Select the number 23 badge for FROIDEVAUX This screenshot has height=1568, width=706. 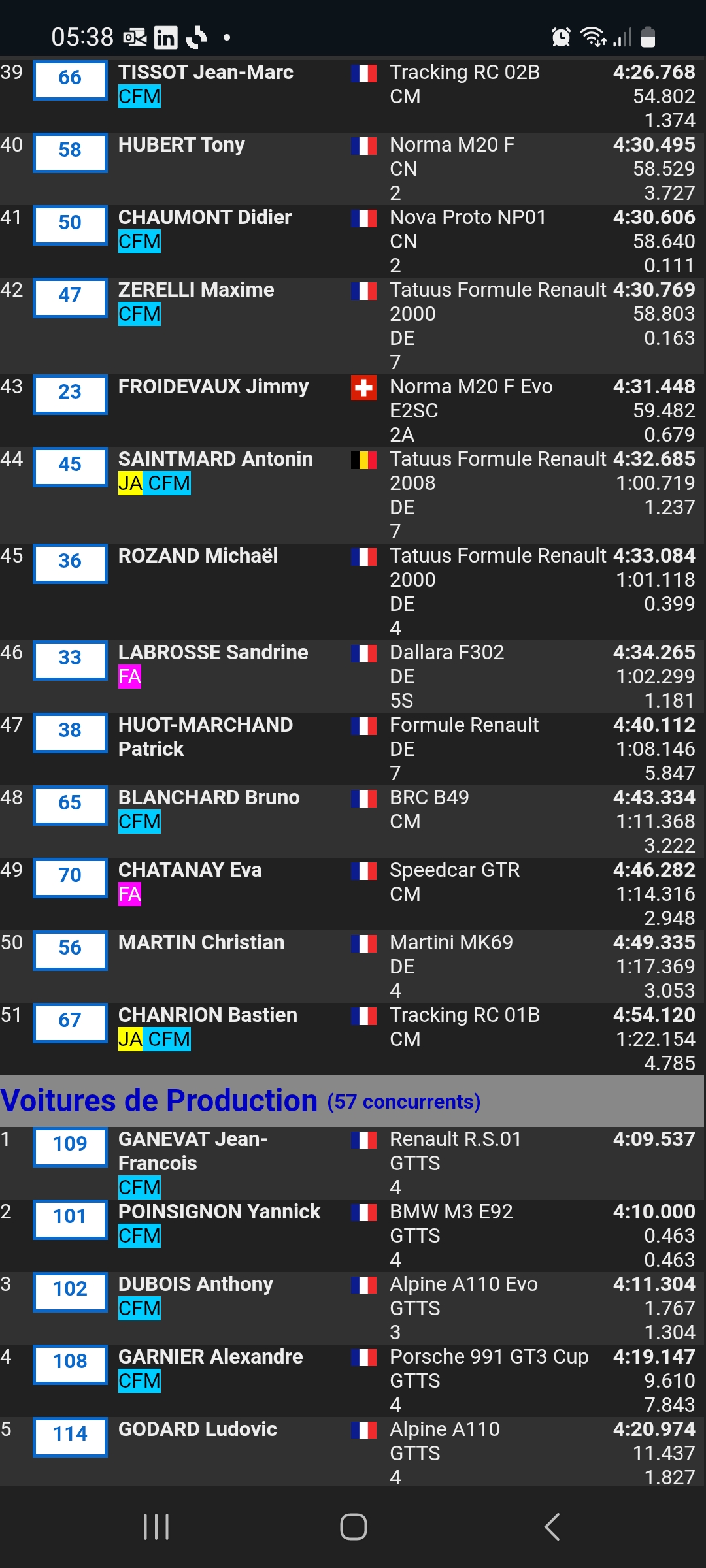tap(70, 394)
